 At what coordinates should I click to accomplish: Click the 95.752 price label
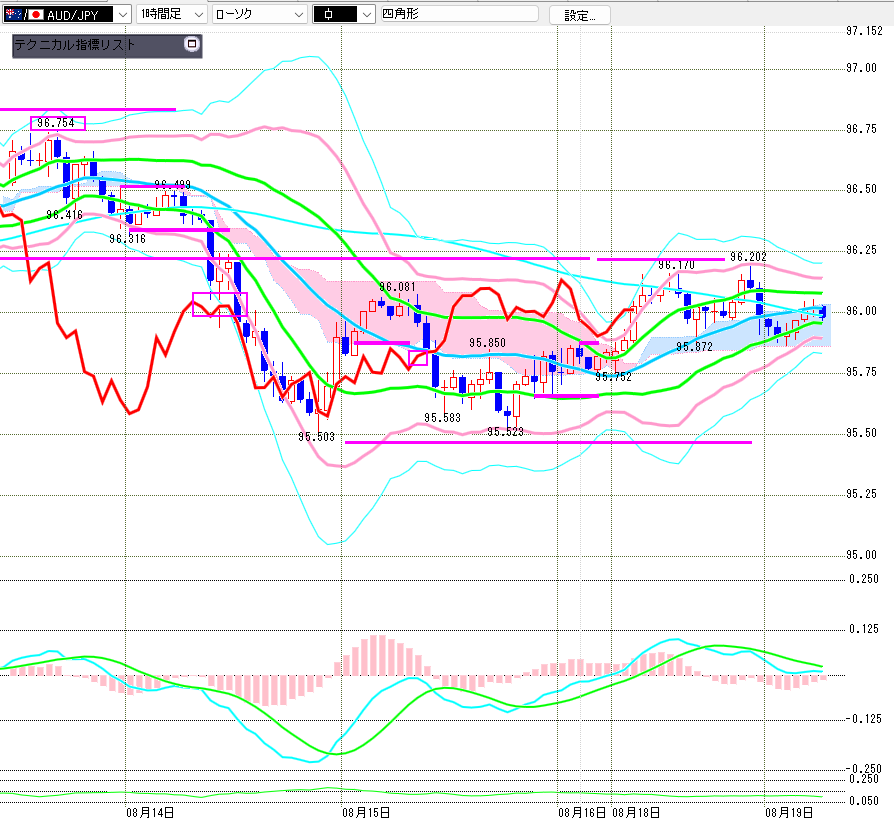coord(613,376)
